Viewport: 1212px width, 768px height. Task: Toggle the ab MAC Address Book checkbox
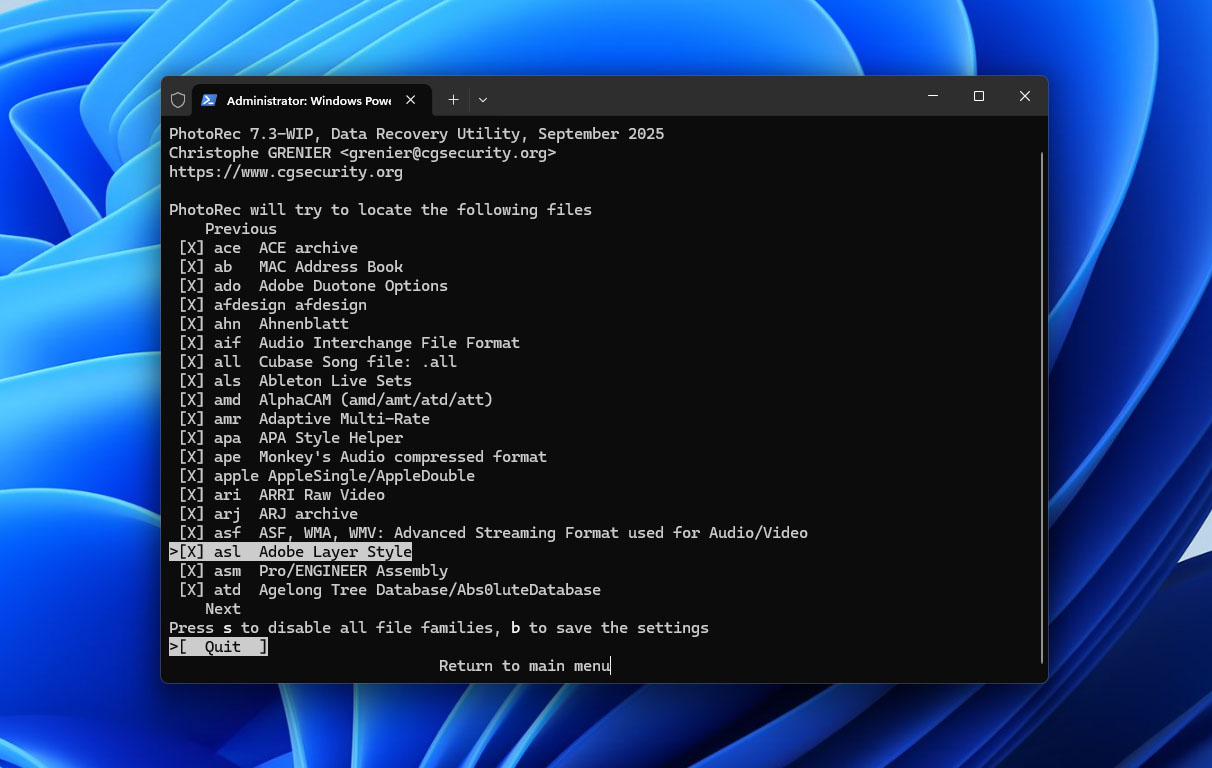click(191, 267)
